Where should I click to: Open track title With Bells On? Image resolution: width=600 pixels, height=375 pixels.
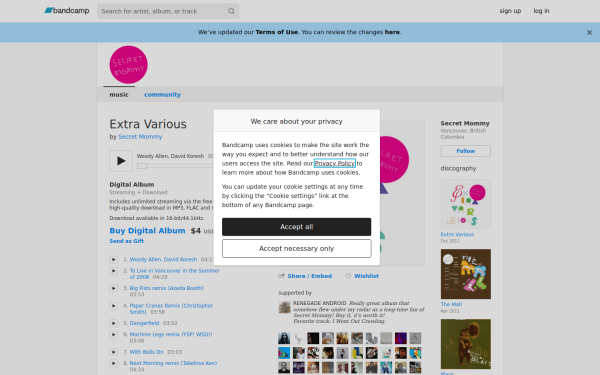click(147, 352)
